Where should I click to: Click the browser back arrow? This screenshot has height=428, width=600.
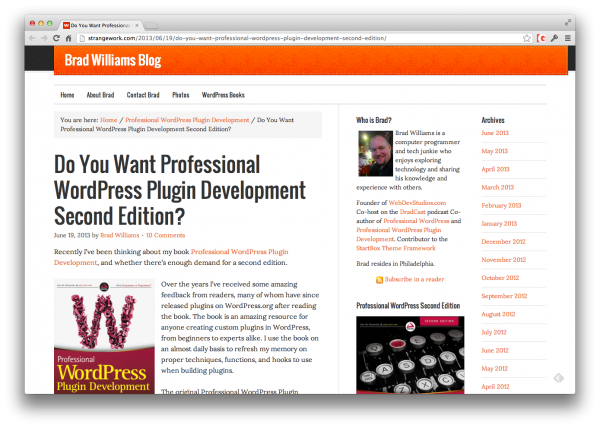tap(32, 38)
